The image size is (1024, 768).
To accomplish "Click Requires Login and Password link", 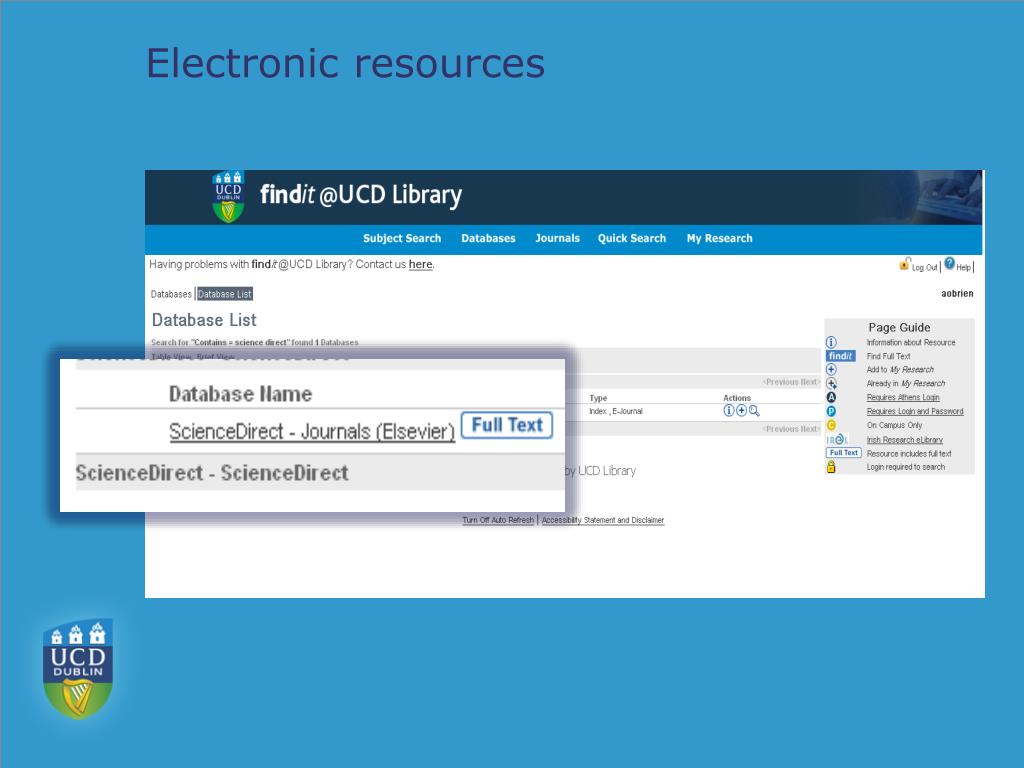I will (915, 411).
